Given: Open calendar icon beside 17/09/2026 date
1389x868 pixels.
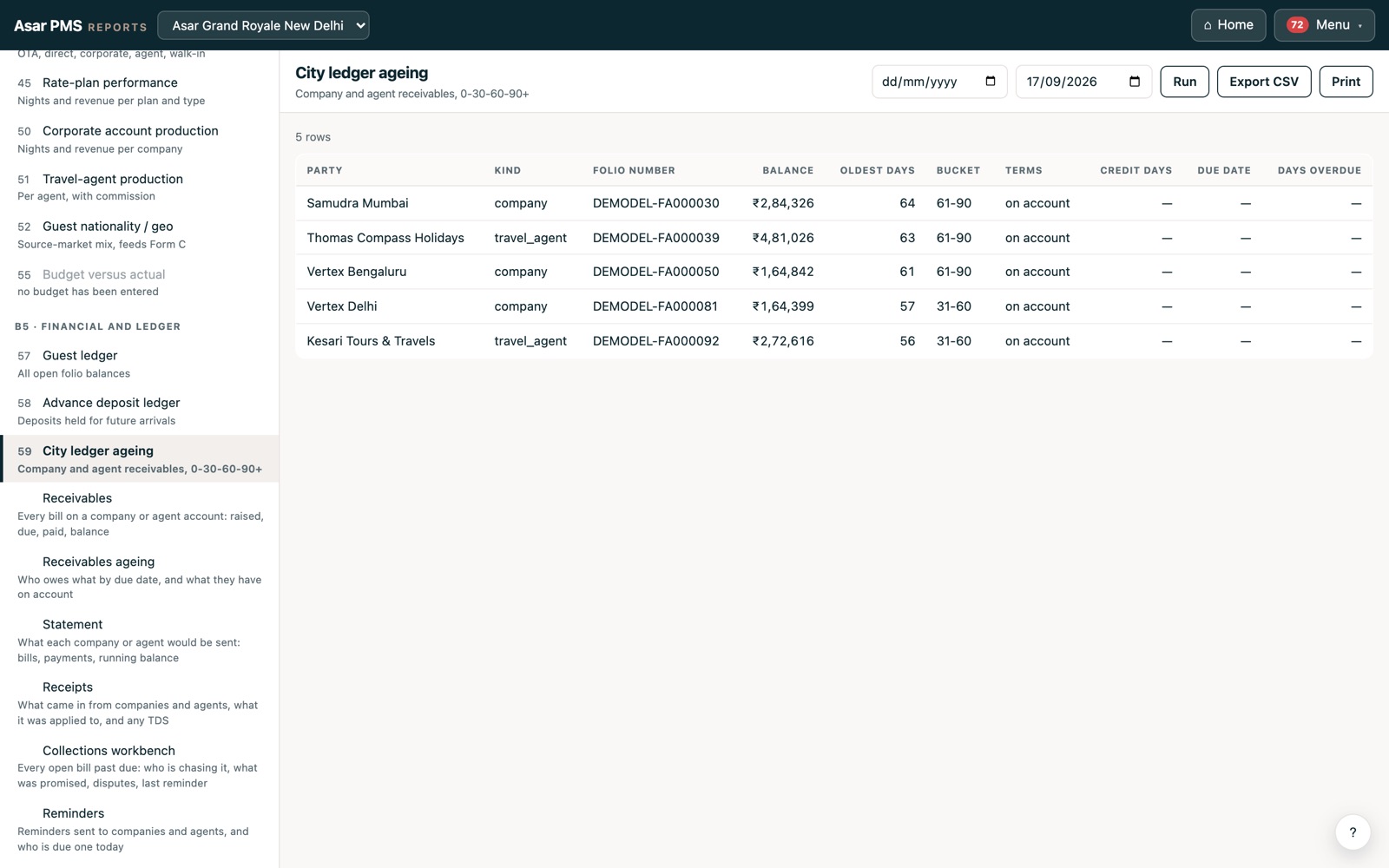Looking at the screenshot, I should 1135,82.
